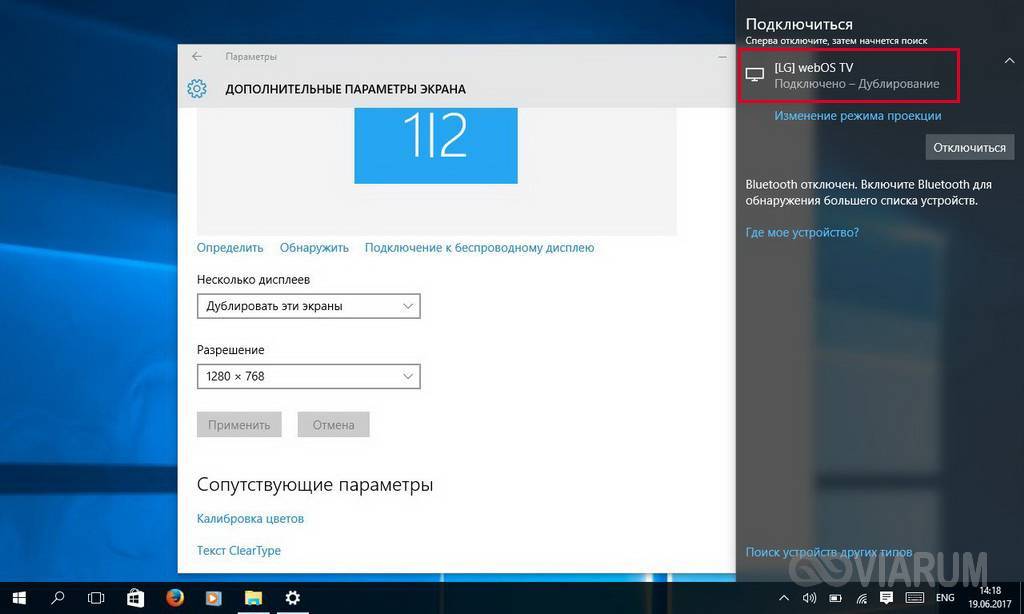Open the Windows Start menu
This screenshot has width=1024, height=614.
coord(20,598)
